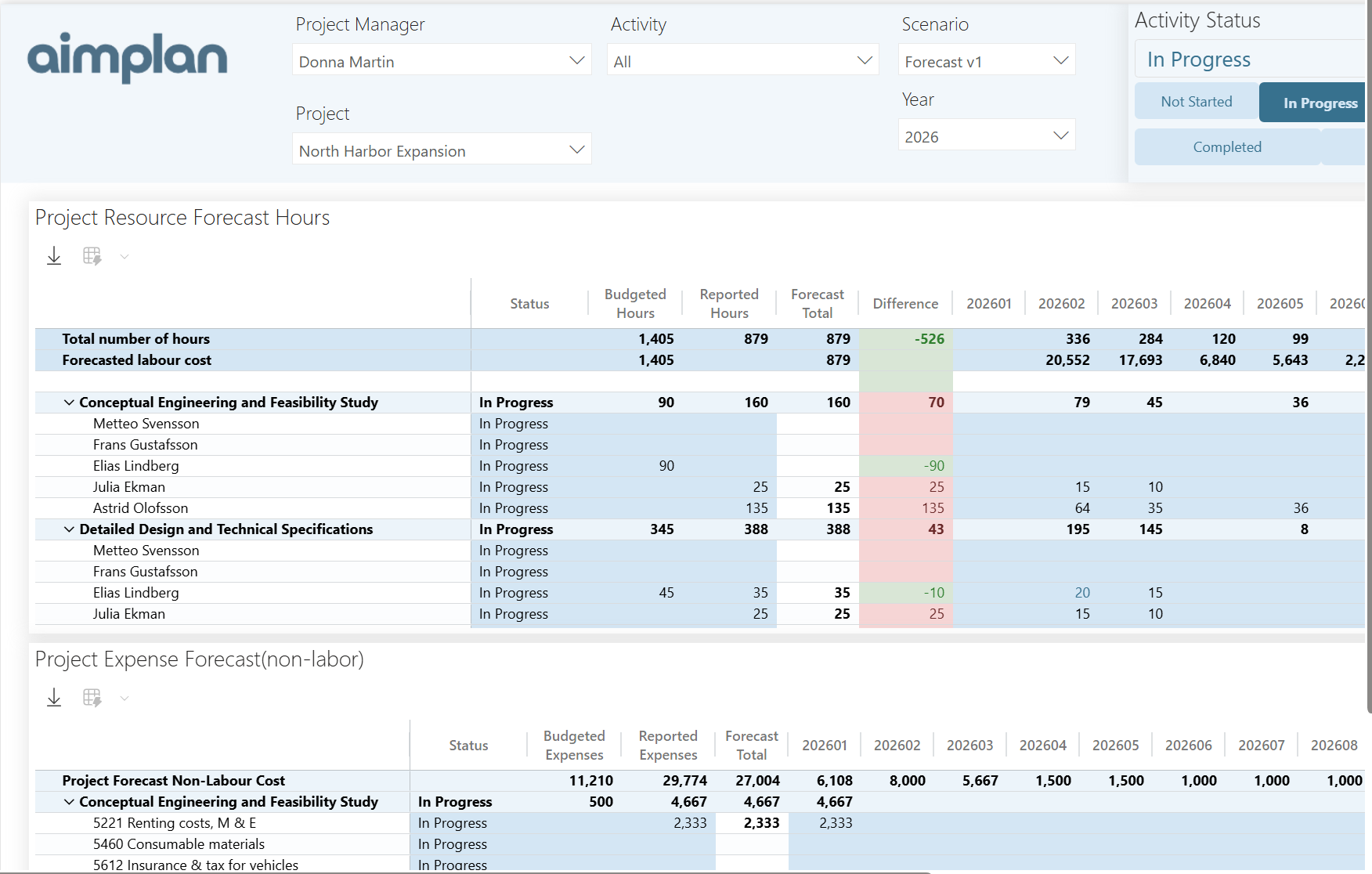Viewport: 1372px width, 874px height.
Task: Open table export options for Expense Forecast
Action: pyautogui.click(x=92, y=698)
